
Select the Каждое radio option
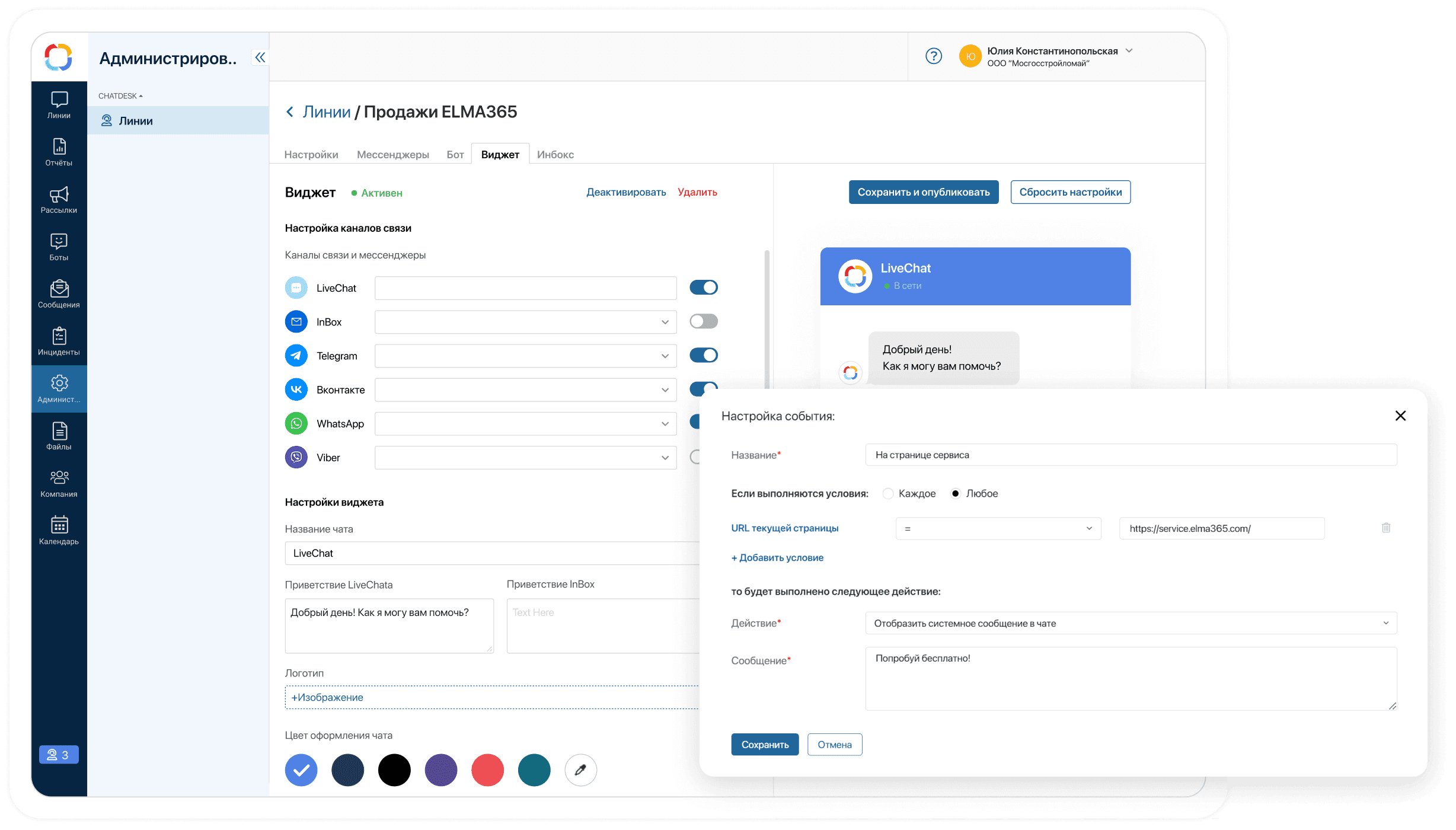(888, 494)
